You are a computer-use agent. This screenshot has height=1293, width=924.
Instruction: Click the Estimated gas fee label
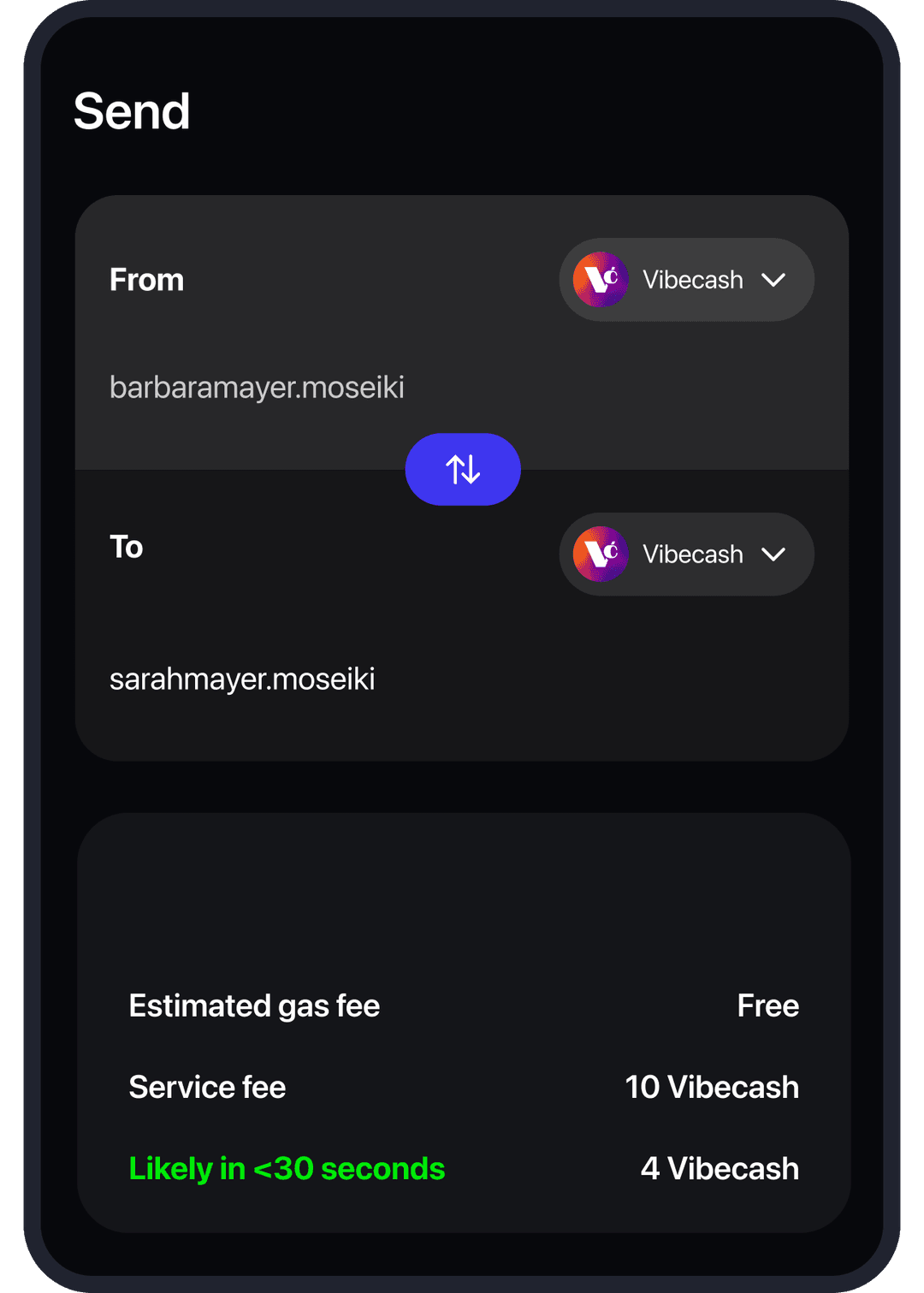(x=254, y=1005)
